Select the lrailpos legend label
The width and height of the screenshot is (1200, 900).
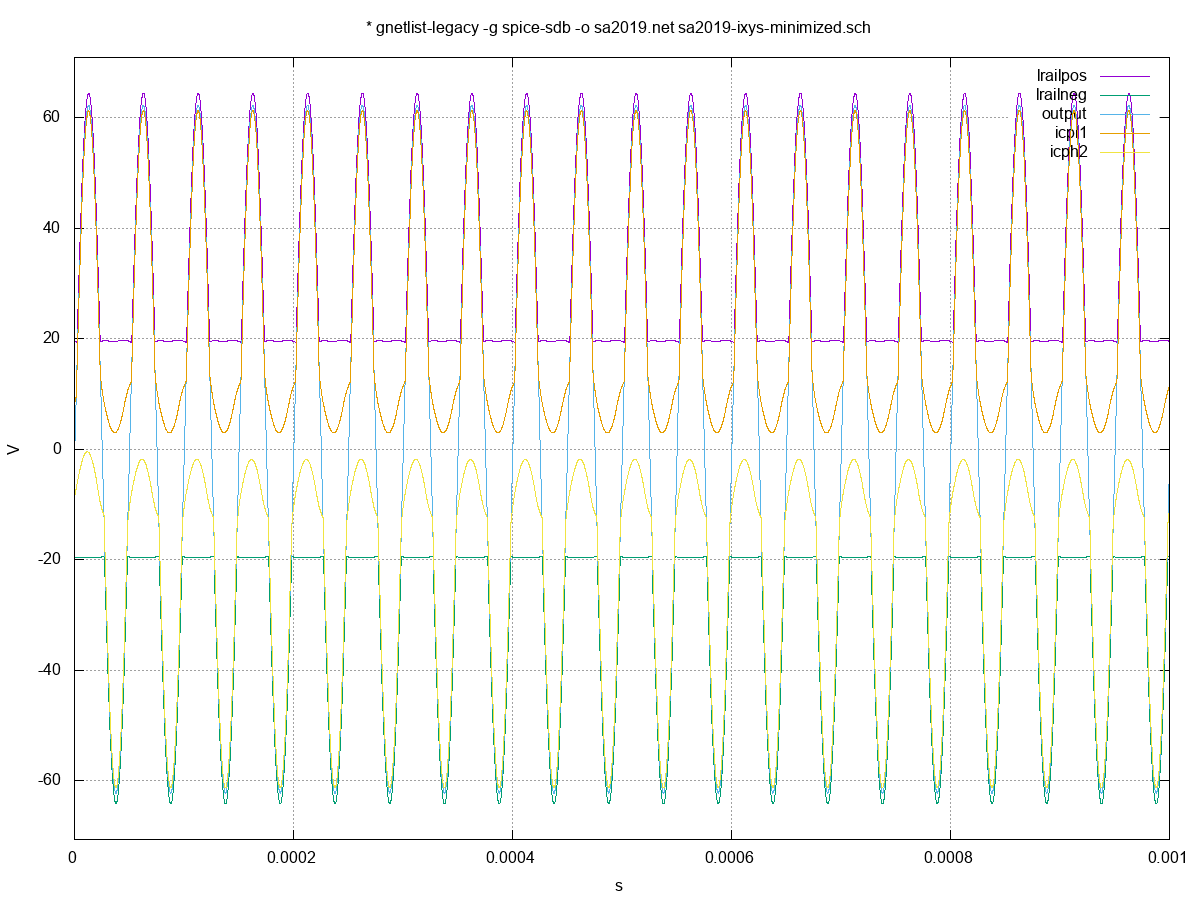coord(1062,76)
